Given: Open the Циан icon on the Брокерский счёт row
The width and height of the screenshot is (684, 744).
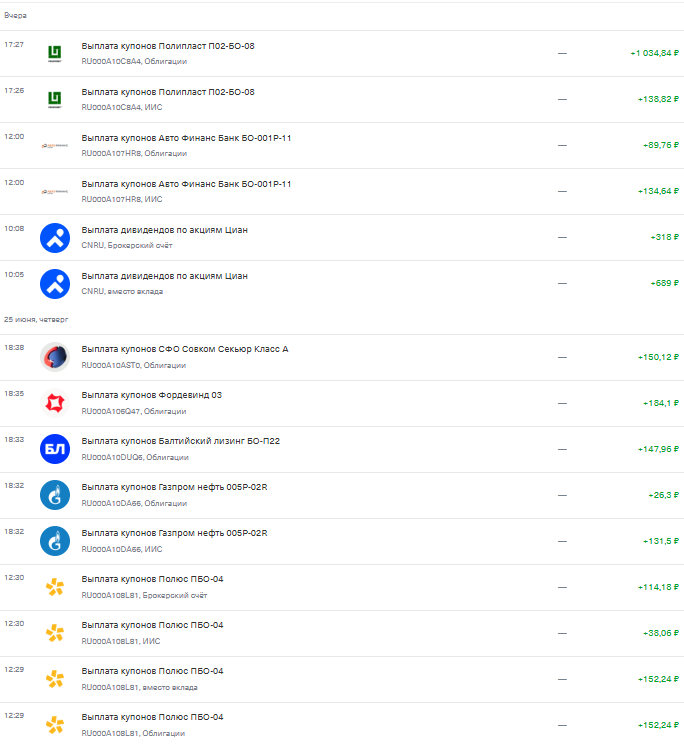Looking at the screenshot, I should [x=55, y=238].
